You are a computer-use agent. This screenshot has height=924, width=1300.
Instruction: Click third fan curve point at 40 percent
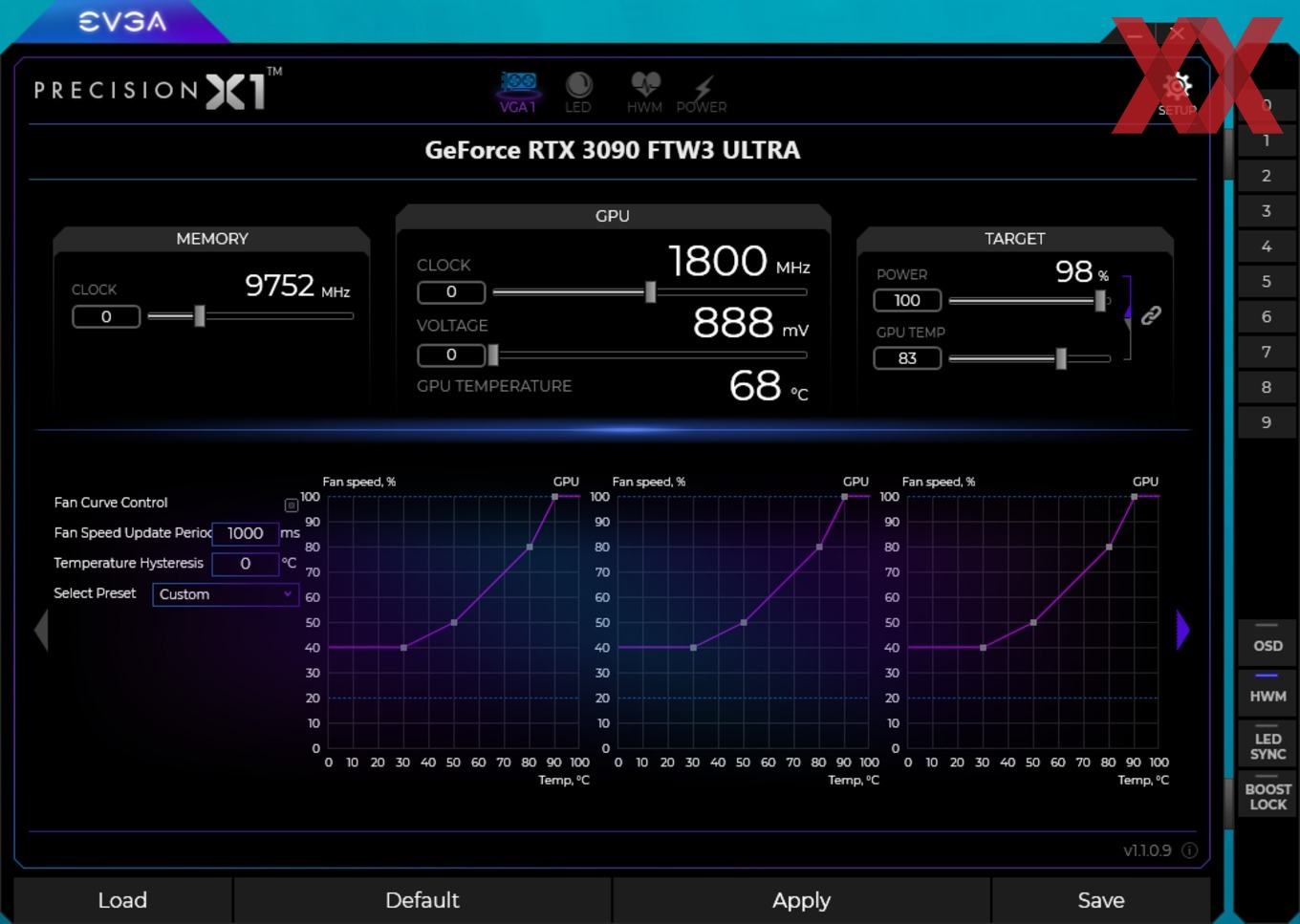(984, 648)
